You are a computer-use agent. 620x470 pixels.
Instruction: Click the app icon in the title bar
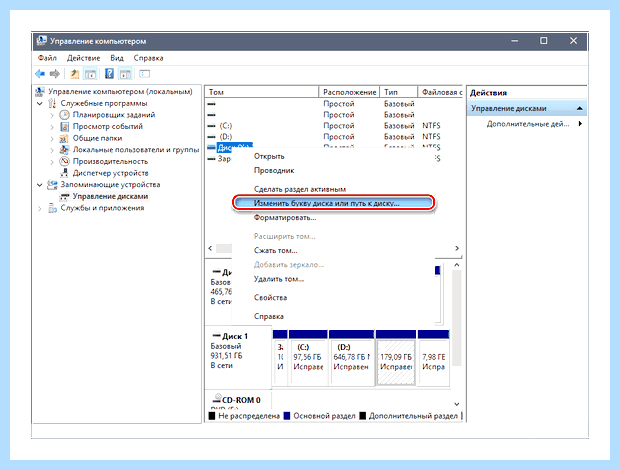(x=41, y=41)
